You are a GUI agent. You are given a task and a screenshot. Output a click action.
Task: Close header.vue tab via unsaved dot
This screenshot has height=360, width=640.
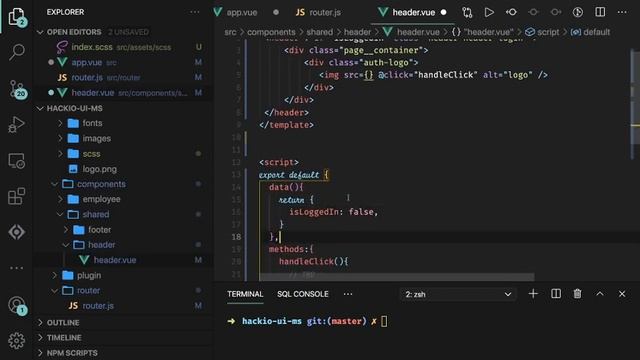click(x=444, y=12)
